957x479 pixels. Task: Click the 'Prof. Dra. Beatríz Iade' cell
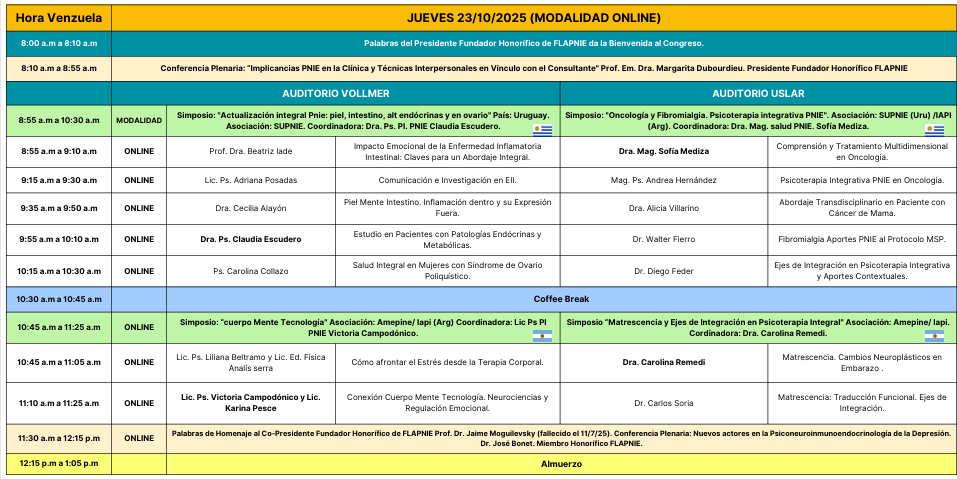click(251, 151)
